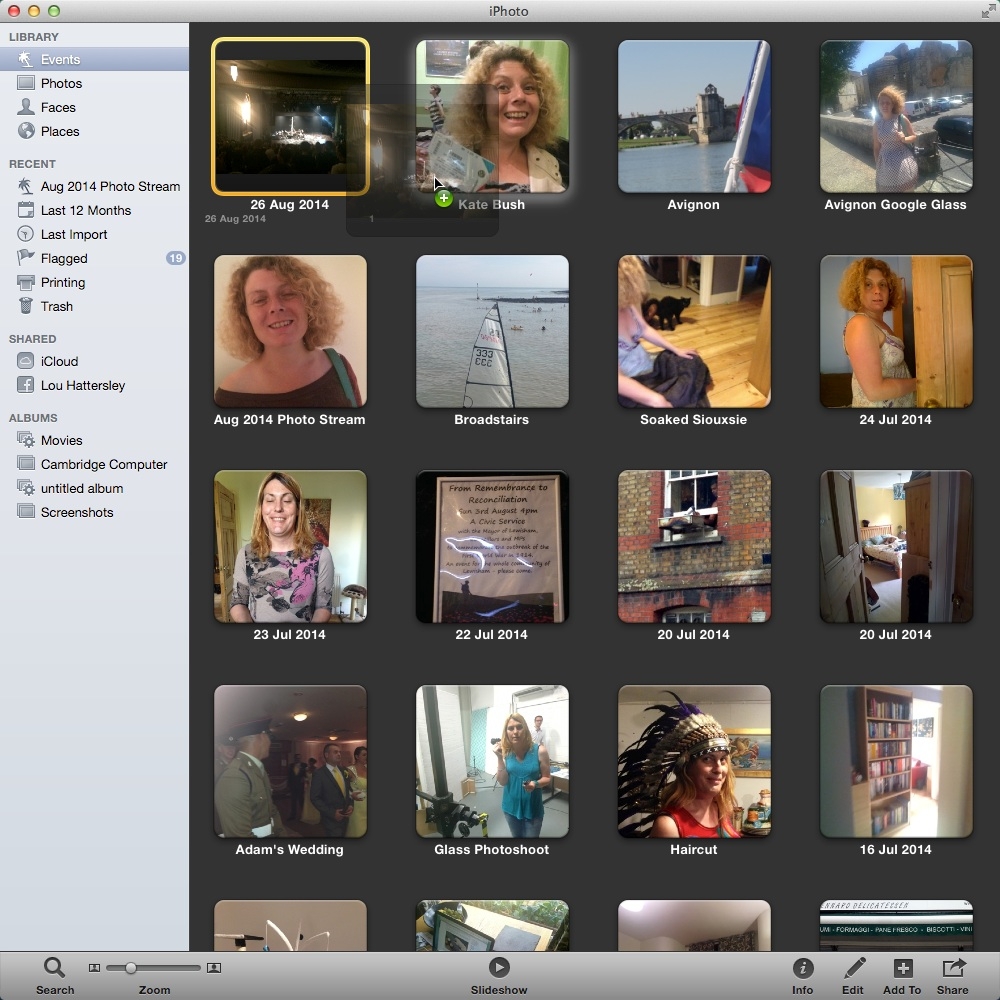Click the bold "26 Aug 2014" event title
This screenshot has width=1000, height=1000.
(290, 205)
